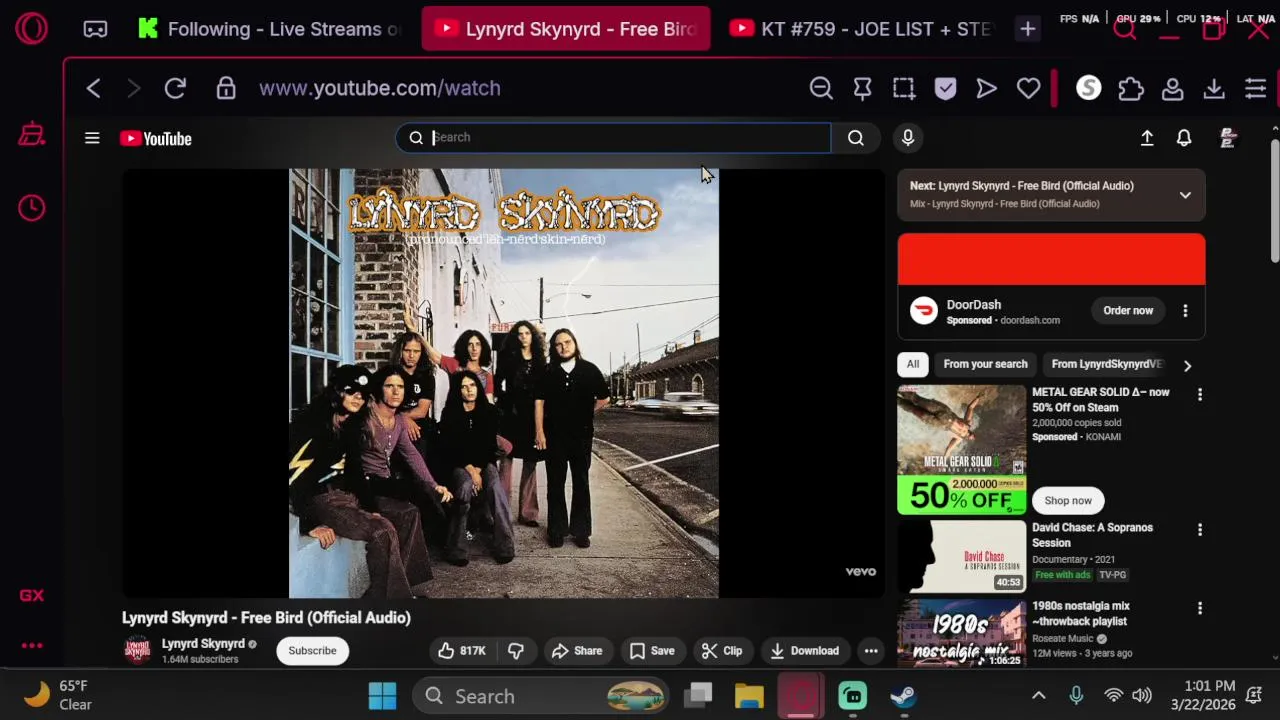Viewport: 1280px width, 720px height.
Task: Click Shop now for Metal Gear ad
Action: tap(1068, 500)
